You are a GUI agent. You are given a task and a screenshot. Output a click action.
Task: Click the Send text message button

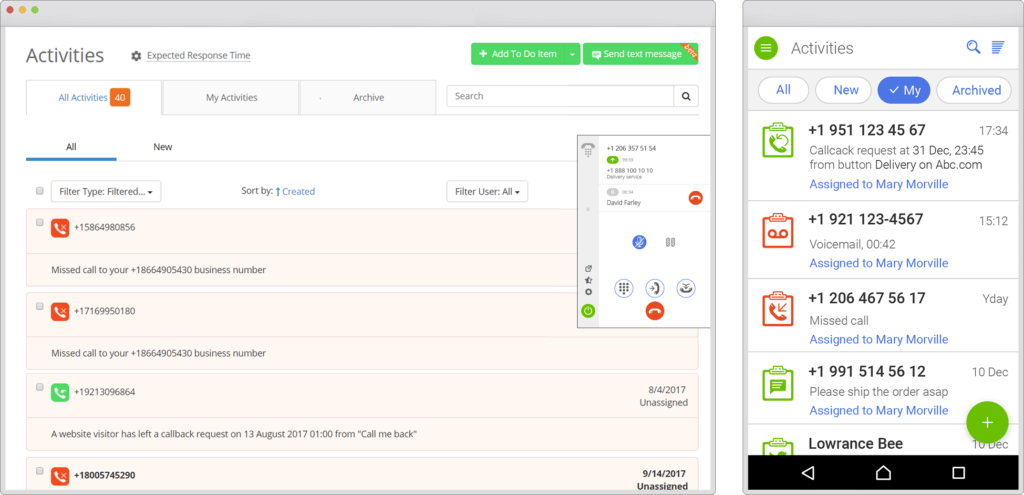click(640, 54)
